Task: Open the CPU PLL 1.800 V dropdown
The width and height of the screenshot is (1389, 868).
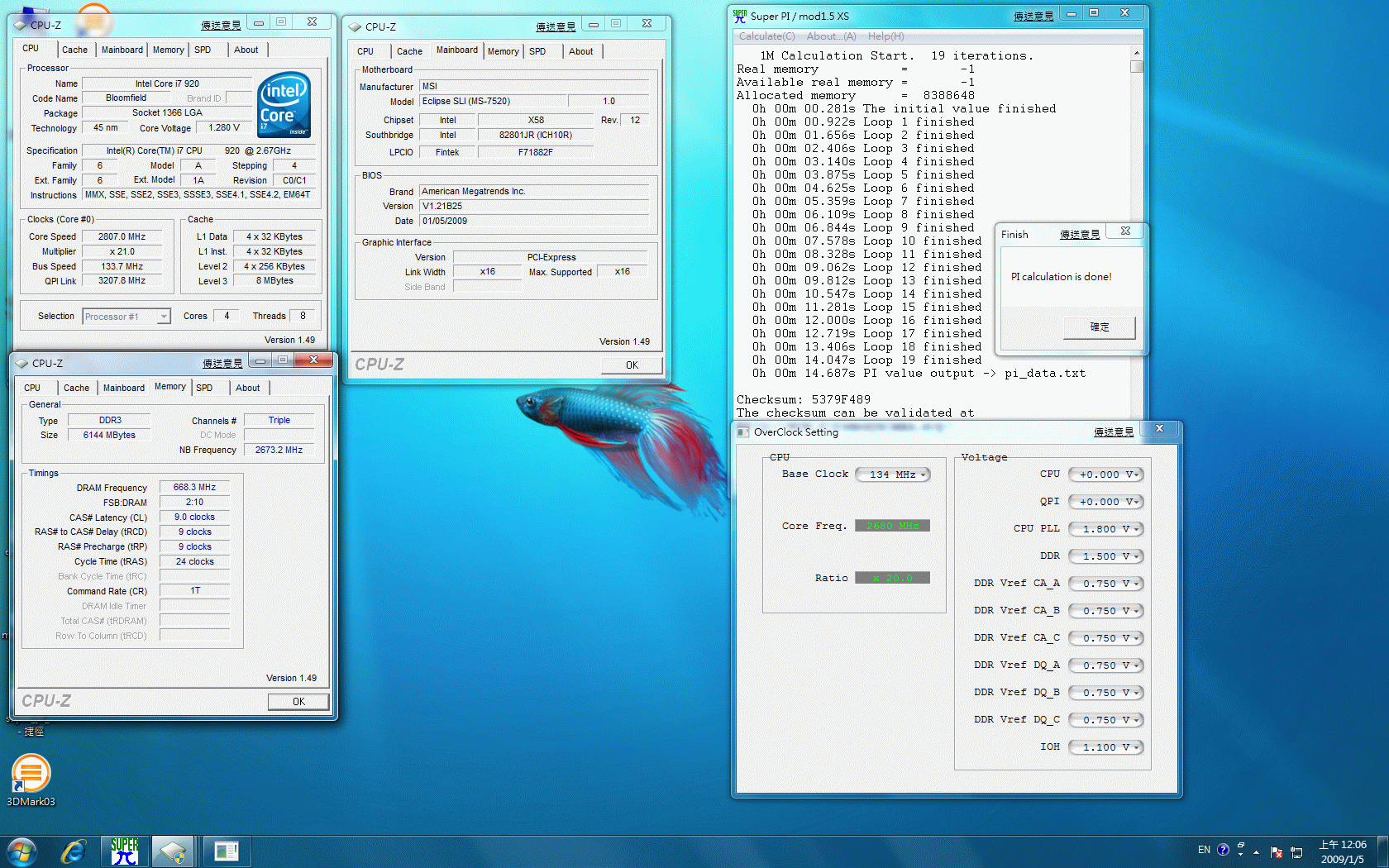Action: tap(1106, 529)
